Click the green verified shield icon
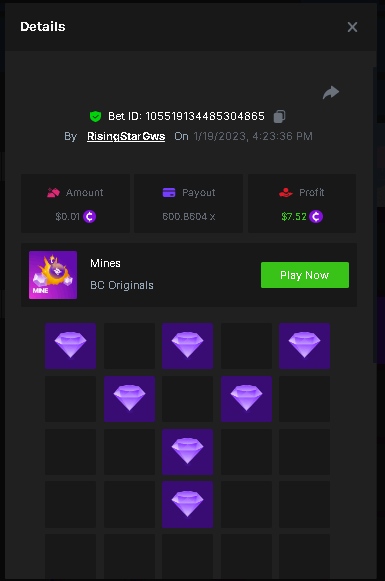Viewport: 385px width, 581px height. (x=96, y=116)
